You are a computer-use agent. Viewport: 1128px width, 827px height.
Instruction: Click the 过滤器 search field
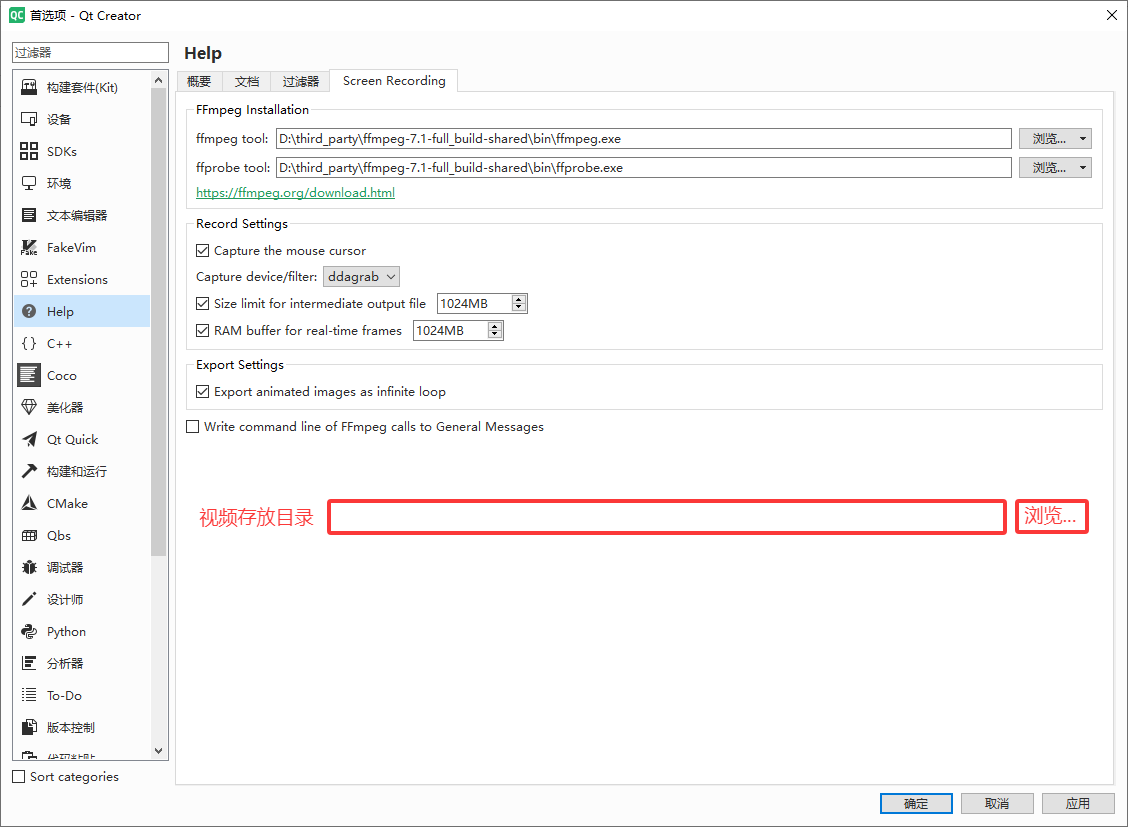[x=91, y=52]
